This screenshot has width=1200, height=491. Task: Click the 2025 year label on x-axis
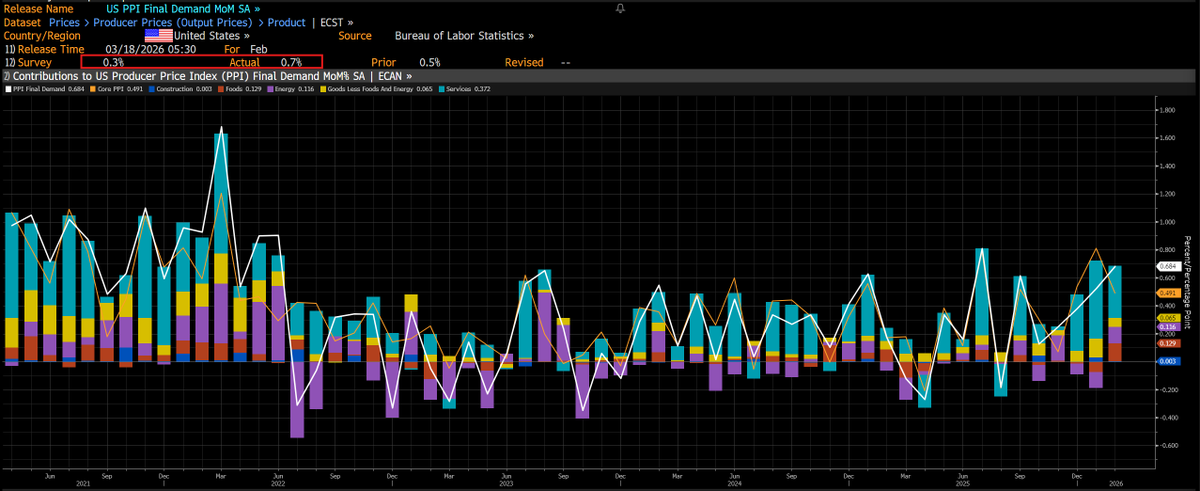click(x=962, y=484)
